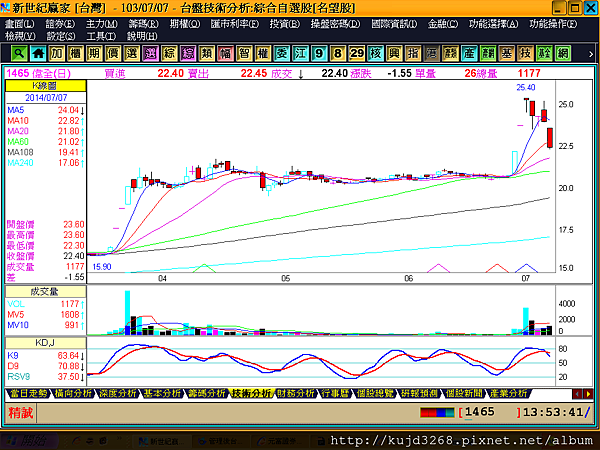Switch to the 個股總覽 tab
The height and width of the screenshot is (450, 600).
(x=375, y=393)
